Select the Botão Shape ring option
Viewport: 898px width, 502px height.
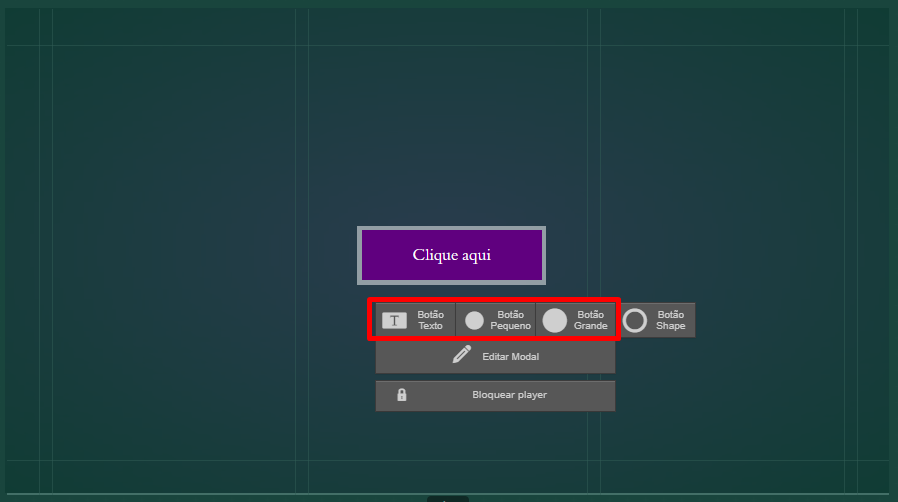point(656,320)
